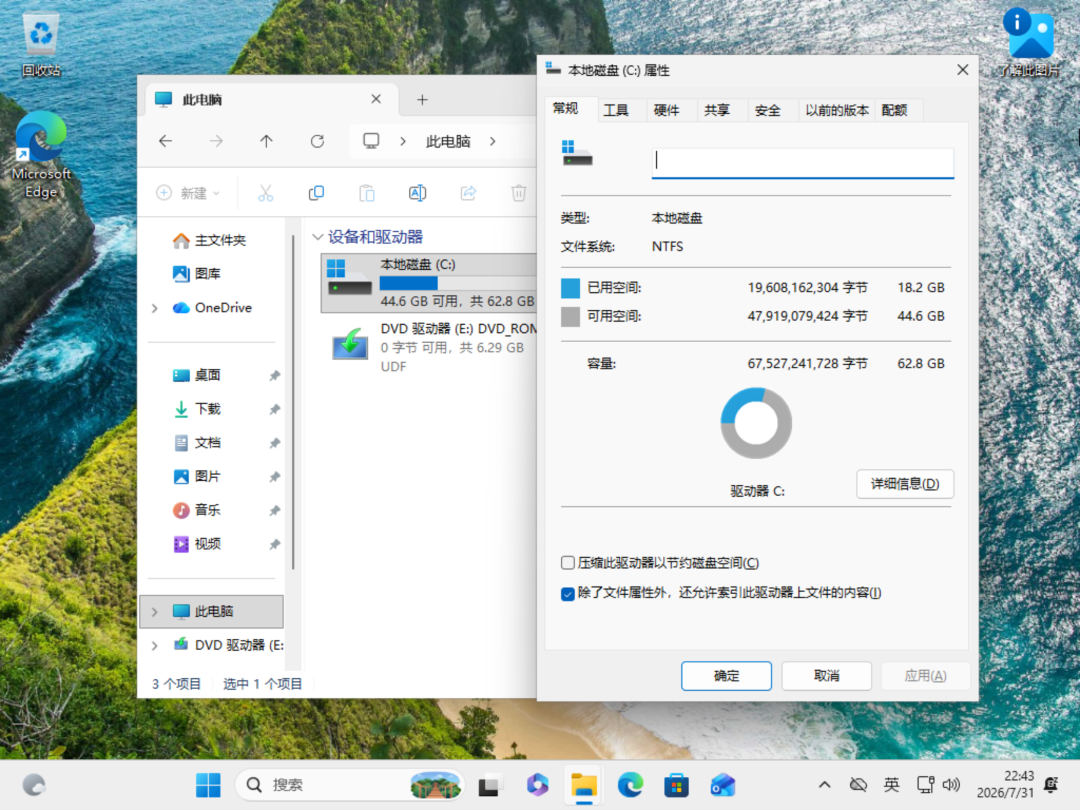The height and width of the screenshot is (810, 1080).
Task: Click the widgets icon on taskbar
Action: point(34,785)
